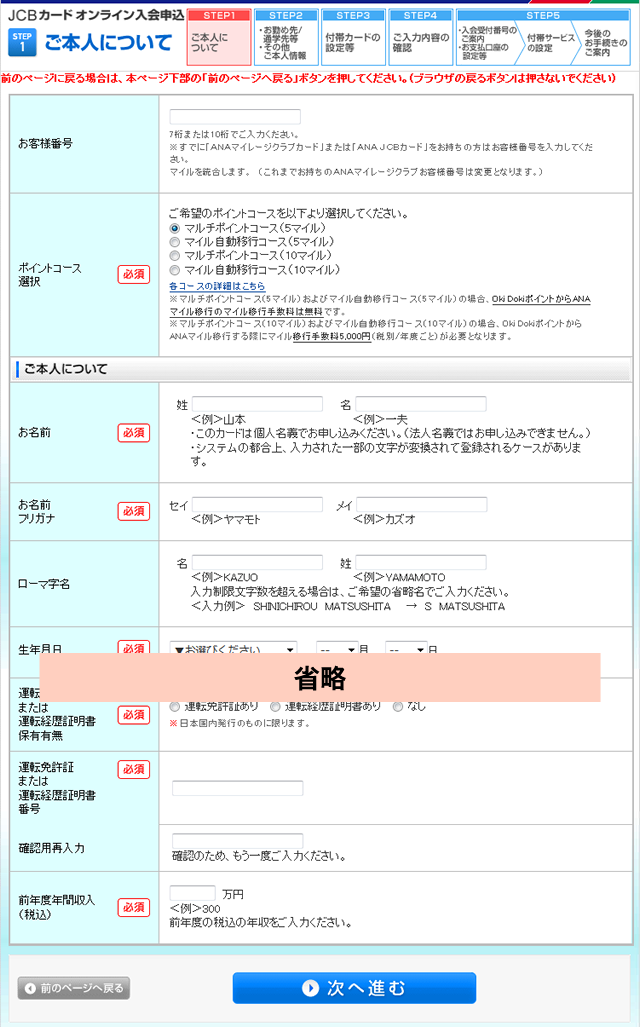Select the STEP3 付帯カードの設定等 tab
The width and height of the screenshot is (640, 1027).
tap(353, 37)
